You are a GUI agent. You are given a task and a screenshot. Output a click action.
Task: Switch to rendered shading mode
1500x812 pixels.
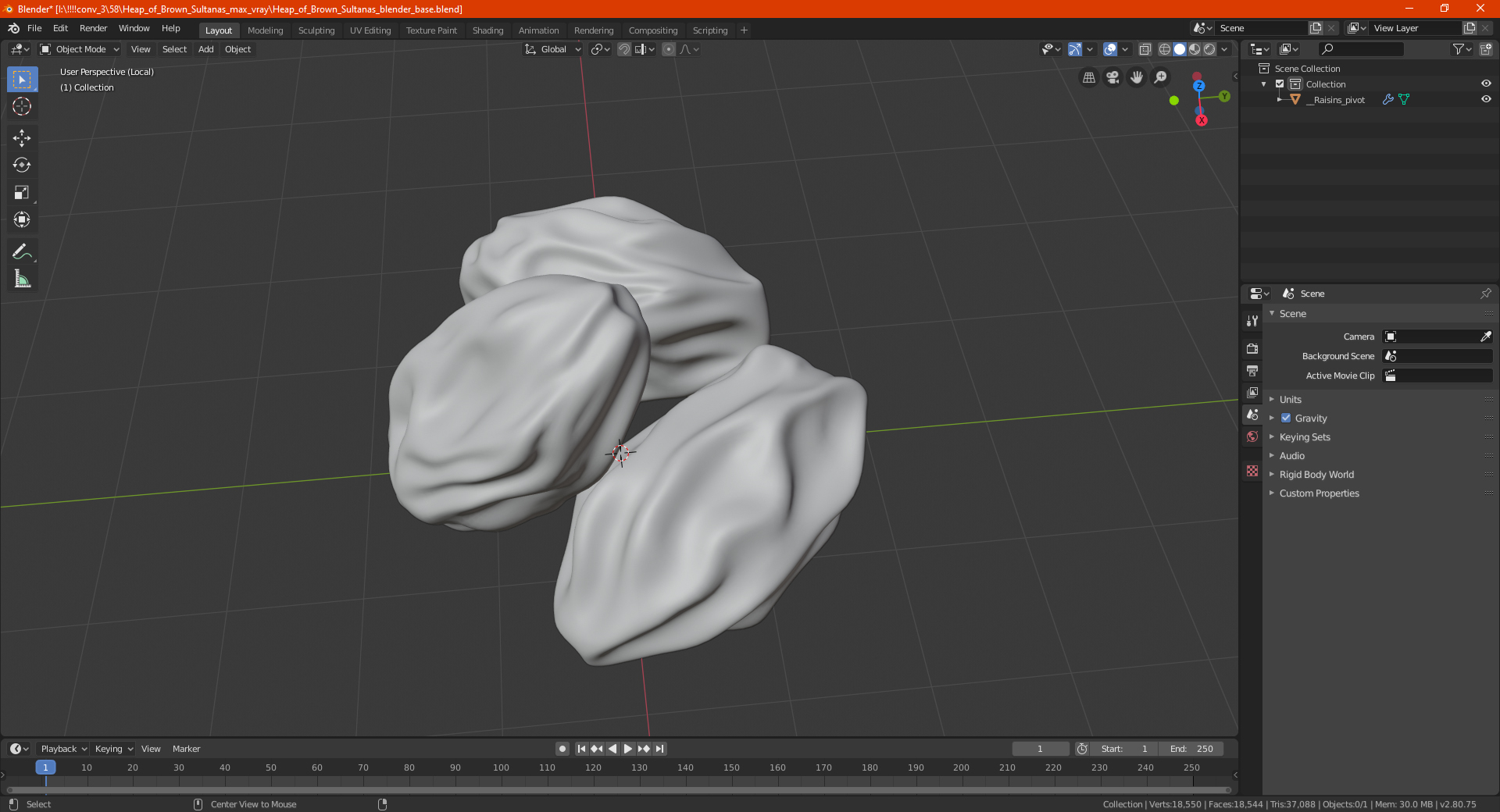click(x=1209, y=49)
